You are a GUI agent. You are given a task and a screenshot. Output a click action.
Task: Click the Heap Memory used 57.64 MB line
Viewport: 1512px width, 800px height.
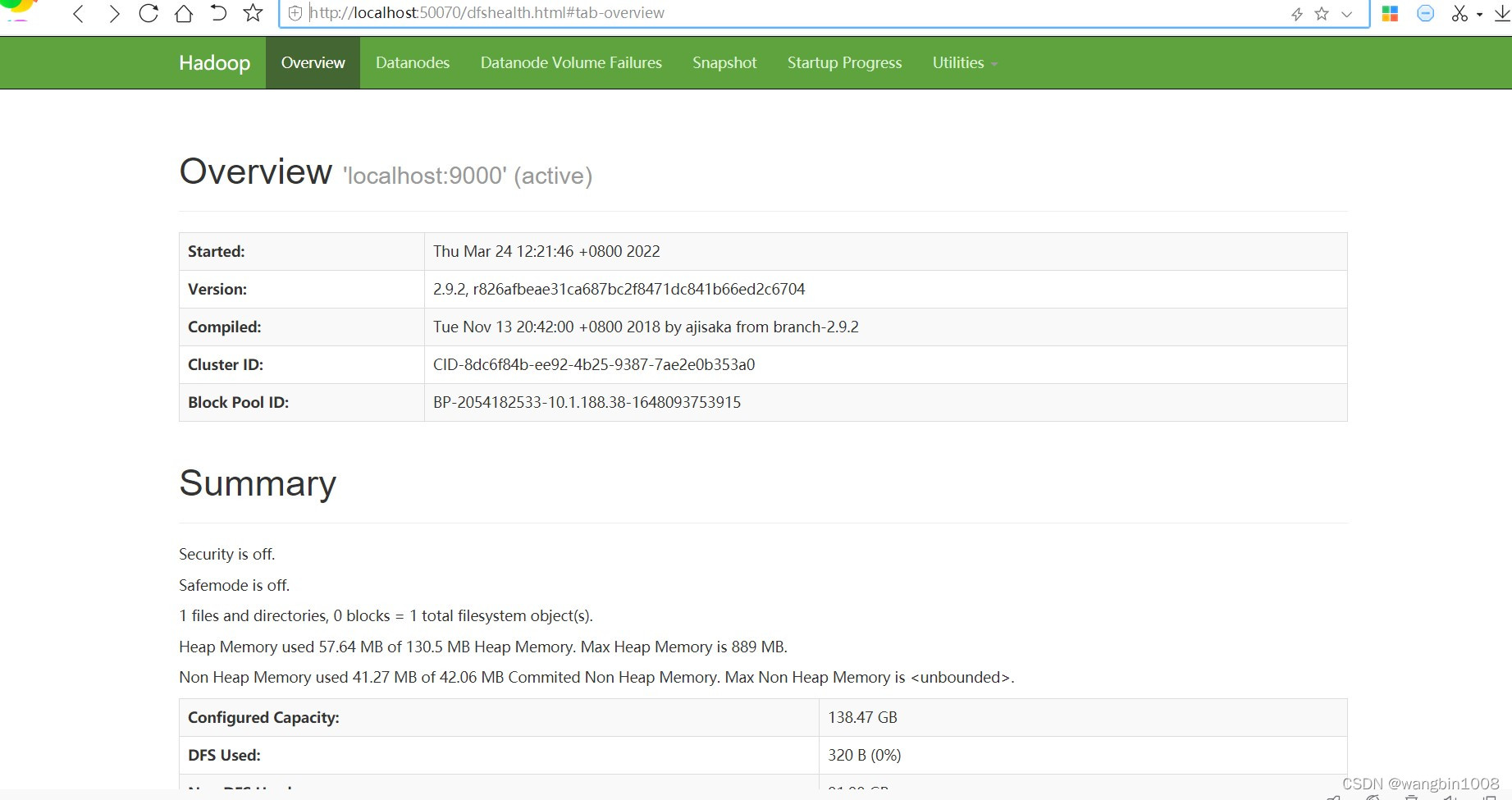(483, 647)
